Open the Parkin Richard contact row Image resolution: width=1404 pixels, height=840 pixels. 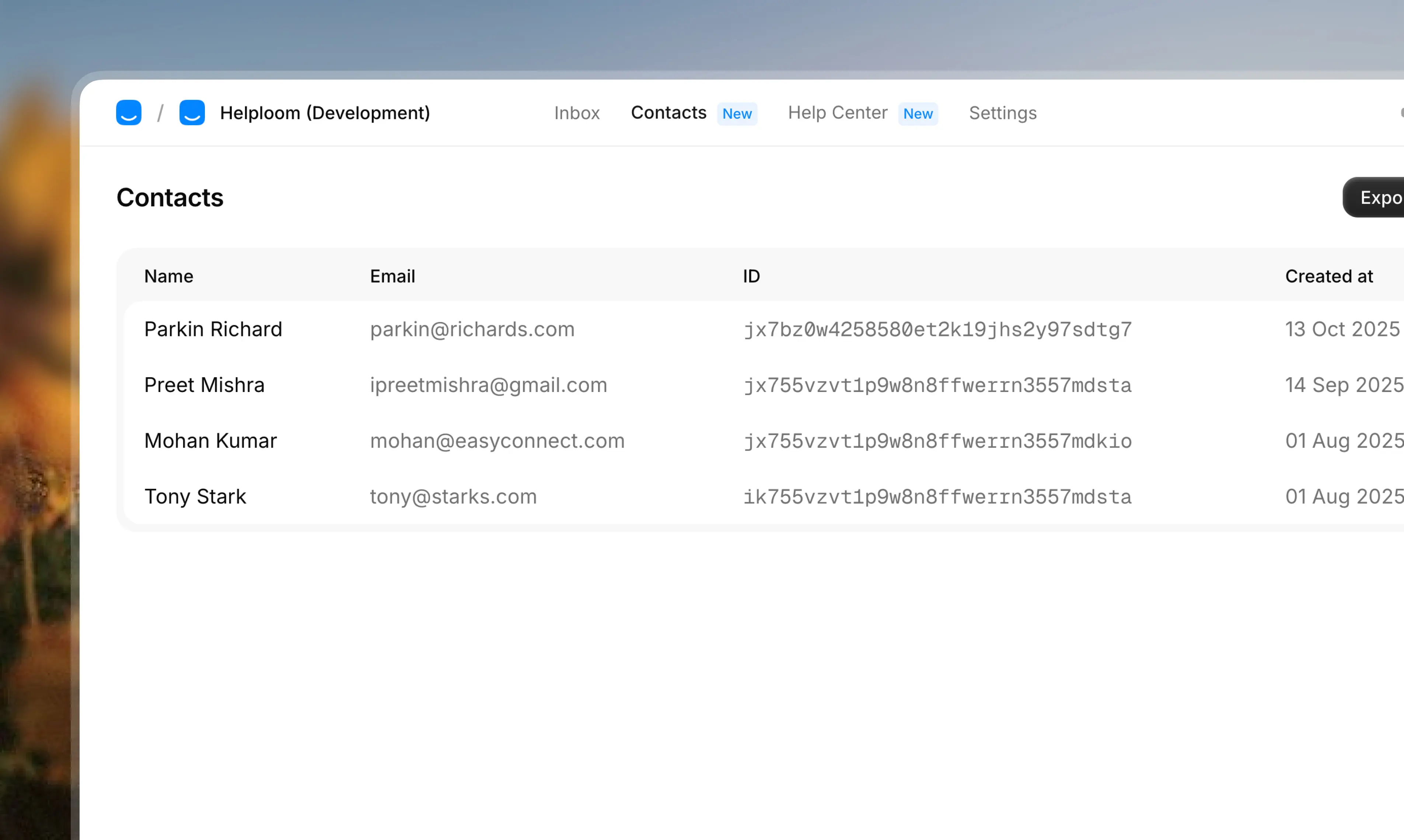tap(213, 329)
